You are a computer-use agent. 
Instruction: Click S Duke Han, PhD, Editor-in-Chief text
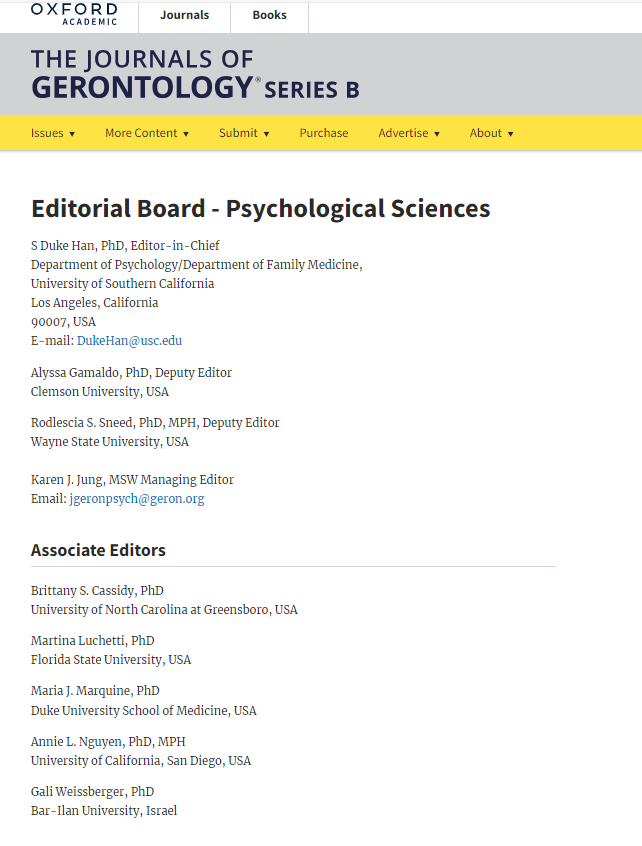(125, 246)
